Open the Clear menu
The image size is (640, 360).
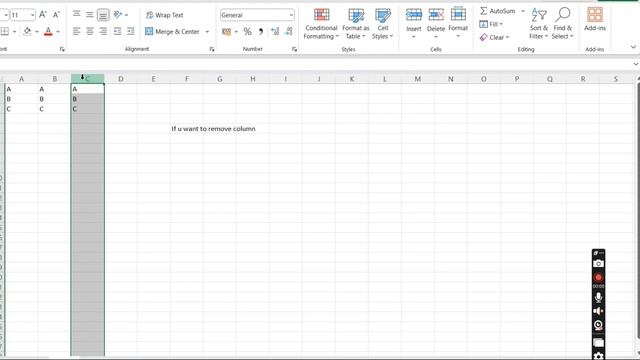point(494,37)
